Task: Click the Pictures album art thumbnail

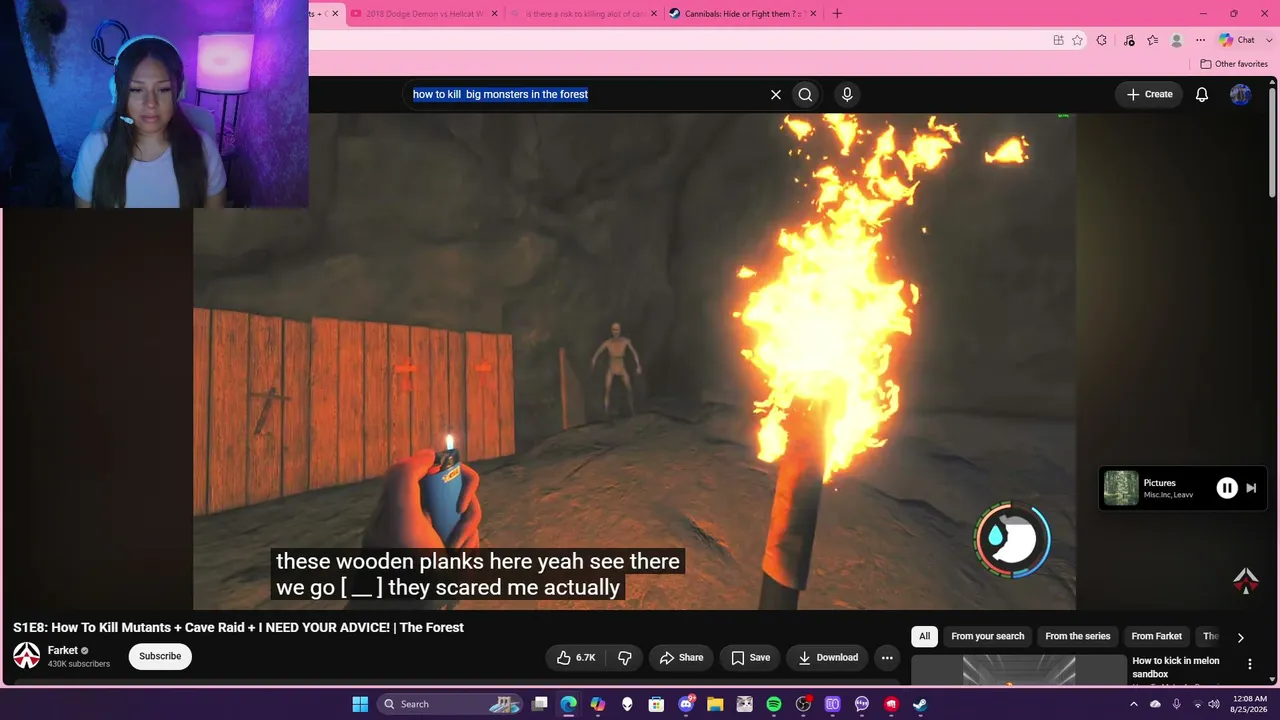Action: click(x=1121, y=488)
